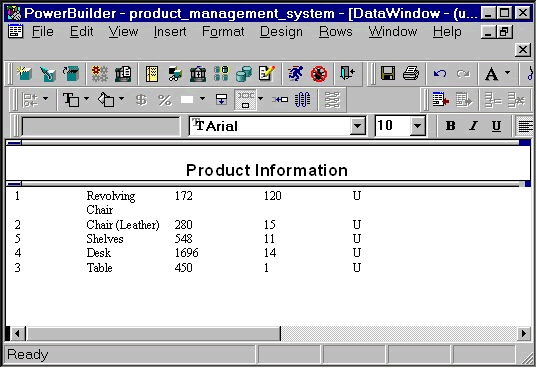537x368 pixels.
Task: Open the font size 10 dropdown
Action: [417, 126]
